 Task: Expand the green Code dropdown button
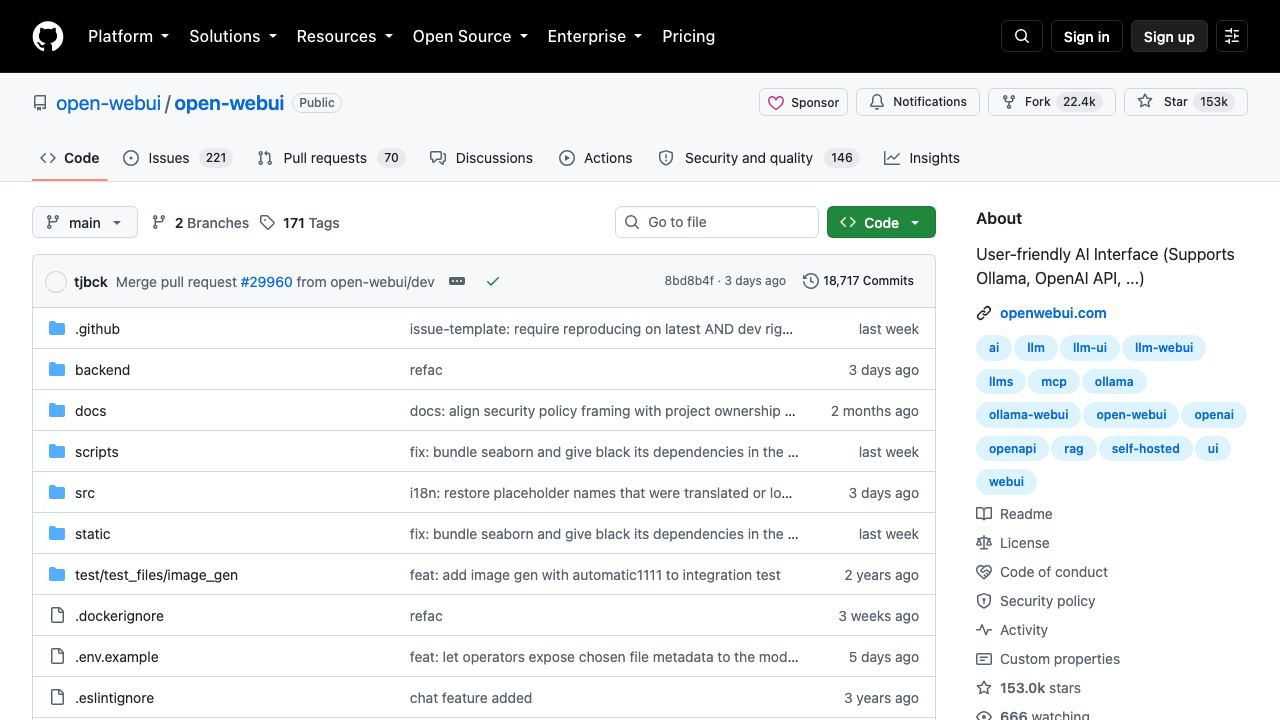[881, 222]
